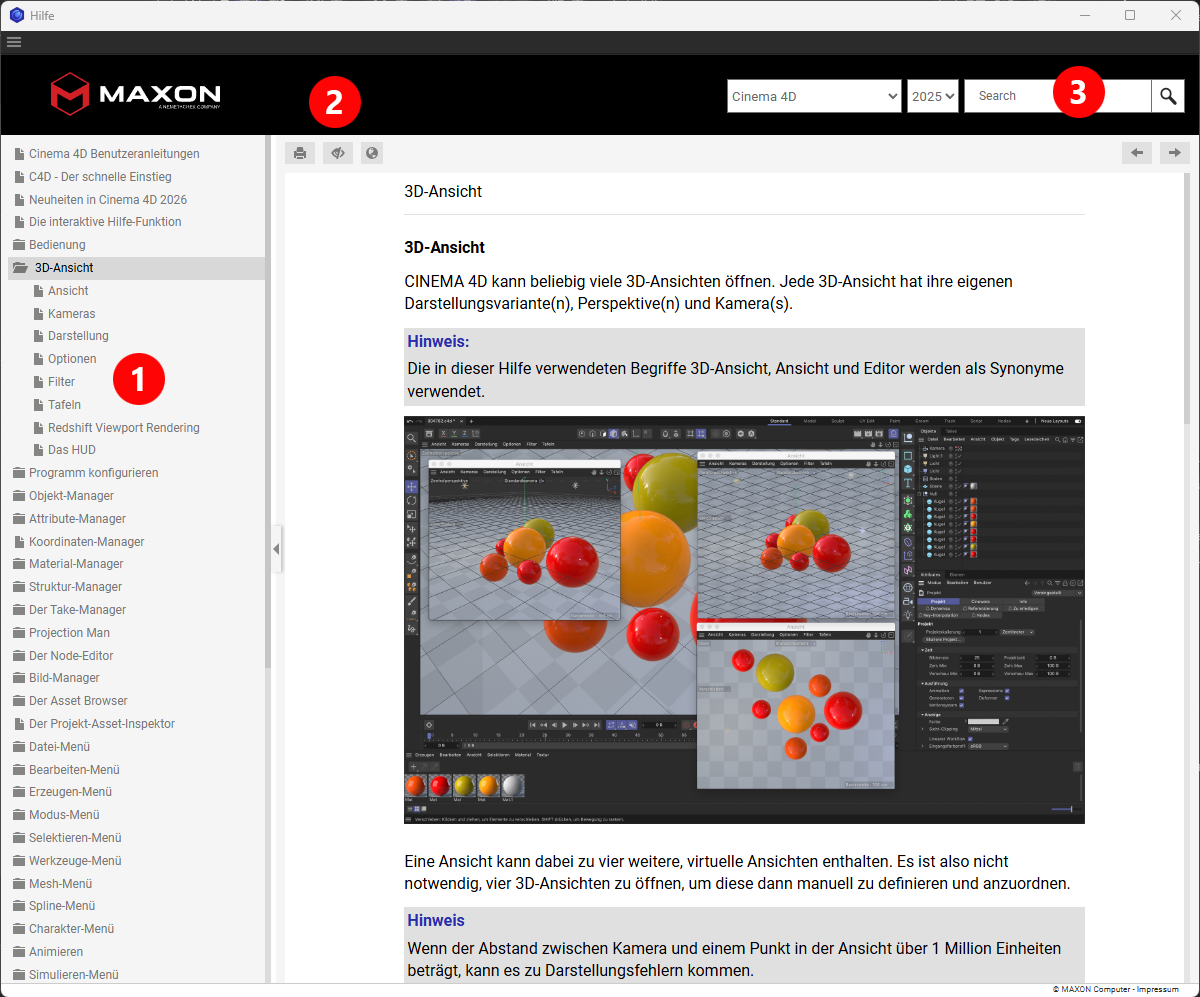The width and height of the screenshot is (1200, 997).
Task: Click the Cinema 4D interface screenshot image
Action: [744, 620]
